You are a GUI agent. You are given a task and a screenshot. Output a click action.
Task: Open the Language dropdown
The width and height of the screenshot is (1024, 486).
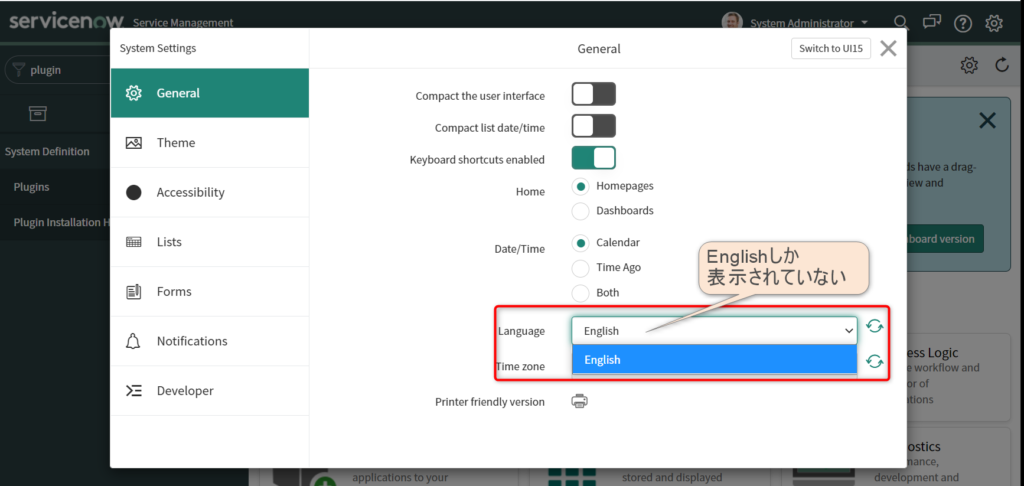click(x=714, y=331)
